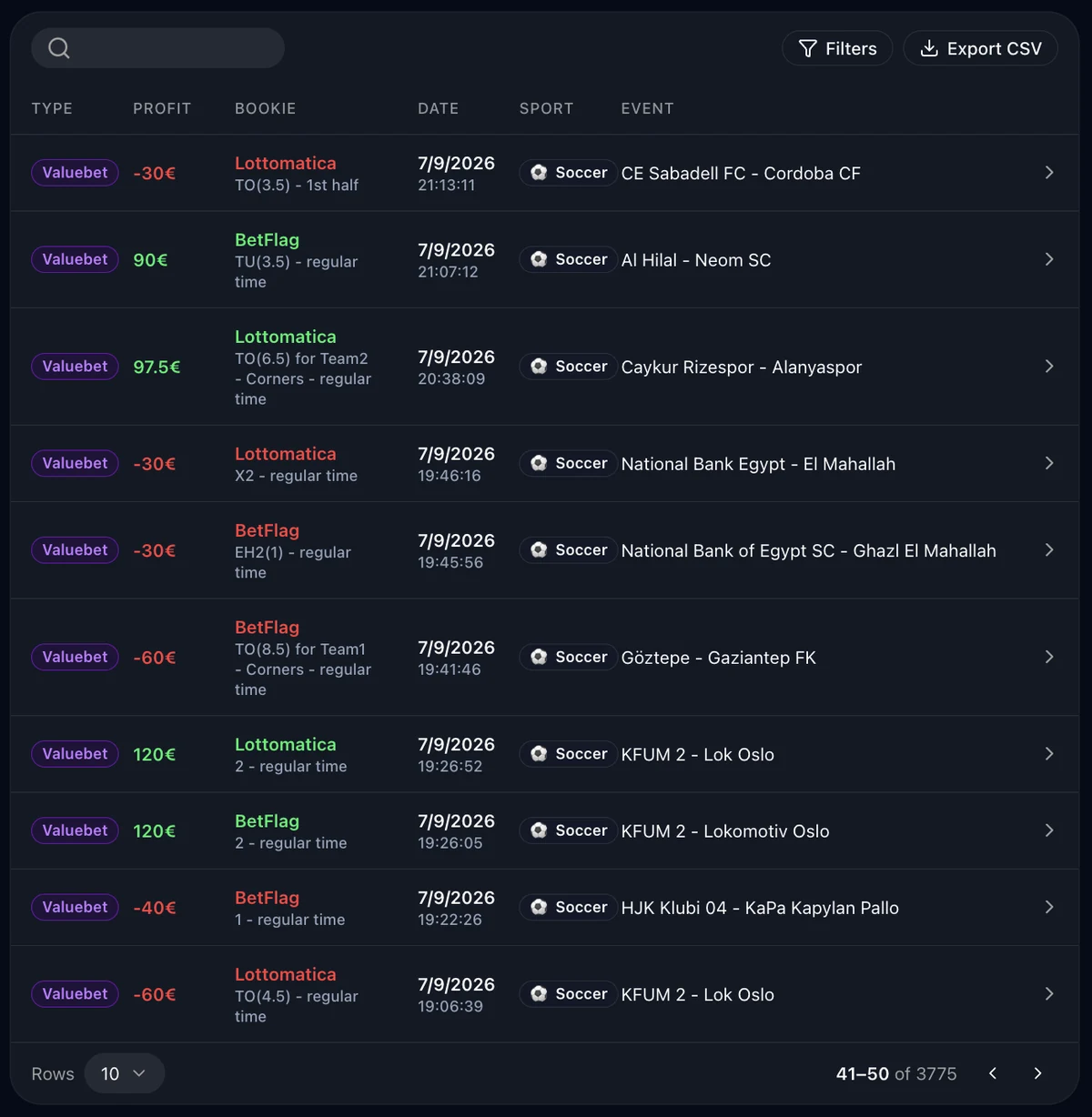Click Lottomatica bookie on 120€ KFUM row
This screenshot has width=1092, height=1117.
pos(285,744)
